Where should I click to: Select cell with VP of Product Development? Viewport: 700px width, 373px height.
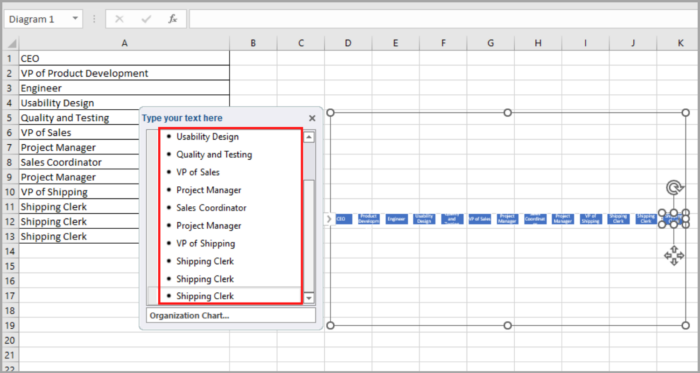[x=124, y=73]
